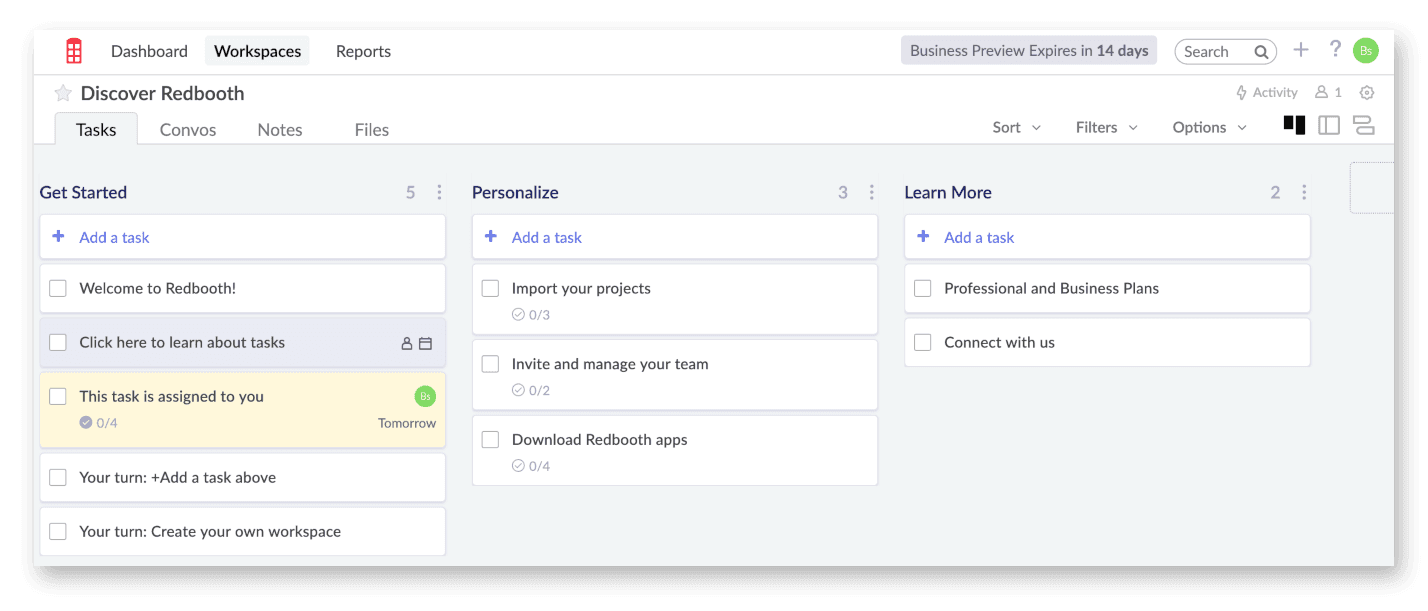Check off Create your own workspace task
This screenshot has width=1428, height=611.
[x=58, y=531]
